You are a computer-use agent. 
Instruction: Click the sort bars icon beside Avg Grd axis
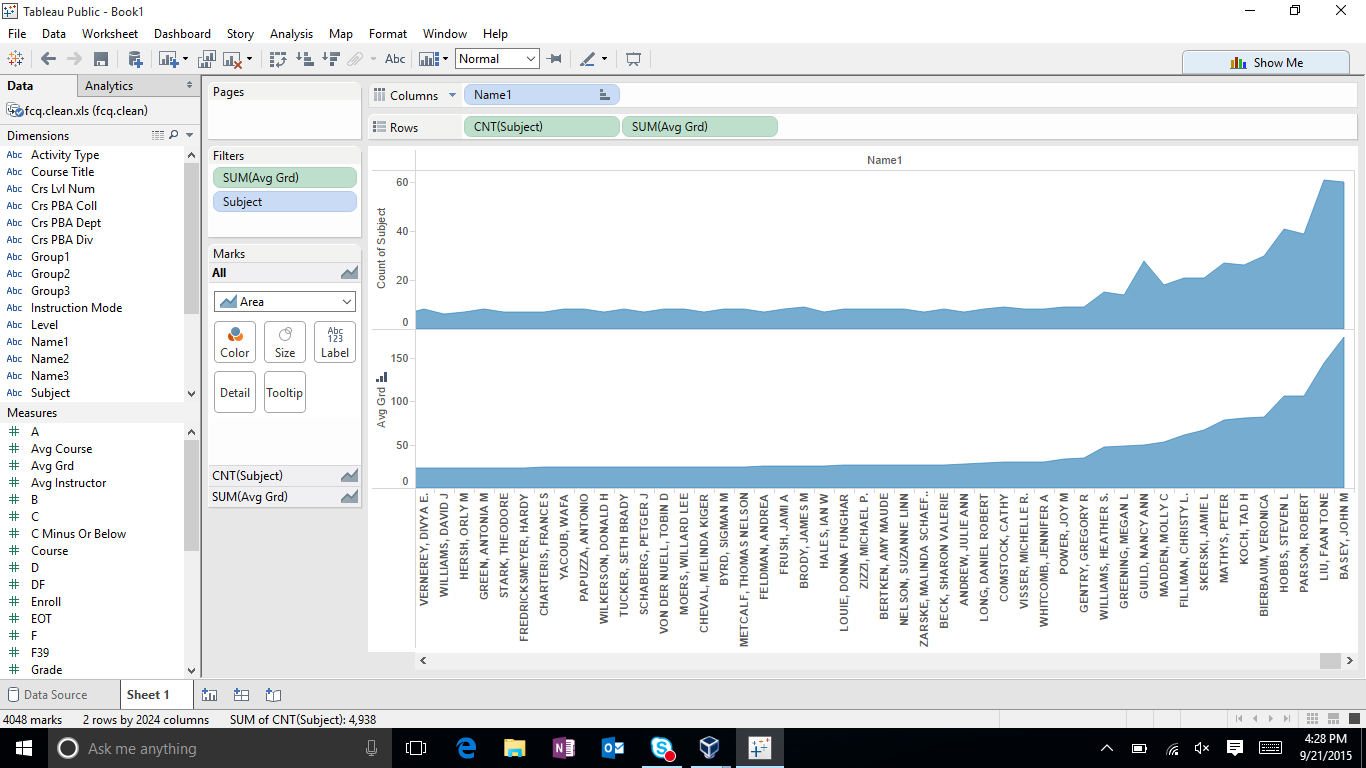coord(382,377)
